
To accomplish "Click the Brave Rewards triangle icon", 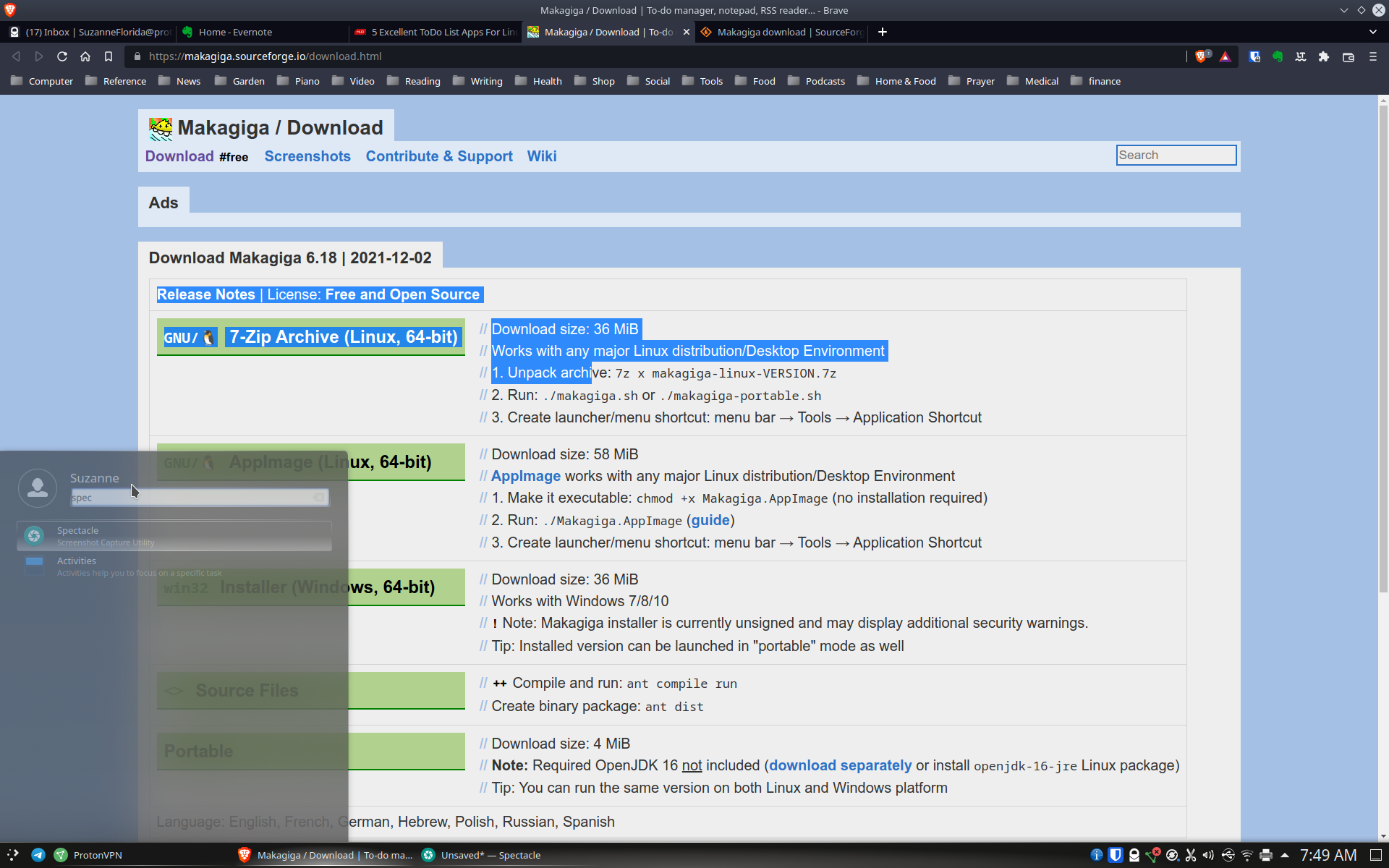I will click(1225, 56).
